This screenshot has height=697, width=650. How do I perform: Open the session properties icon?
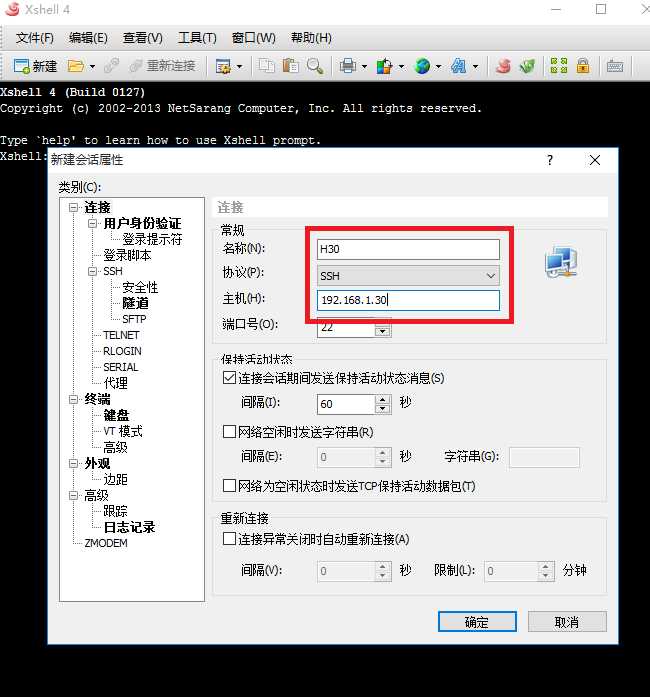tap(223, 66)
